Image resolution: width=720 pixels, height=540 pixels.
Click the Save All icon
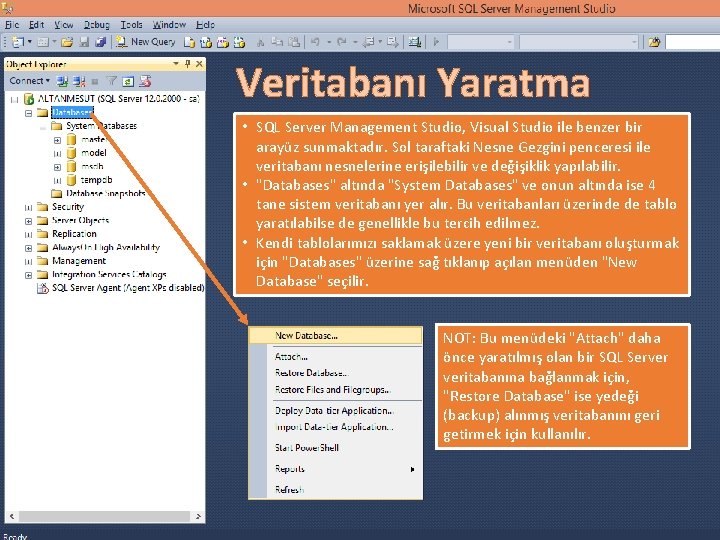pos(101,42)
